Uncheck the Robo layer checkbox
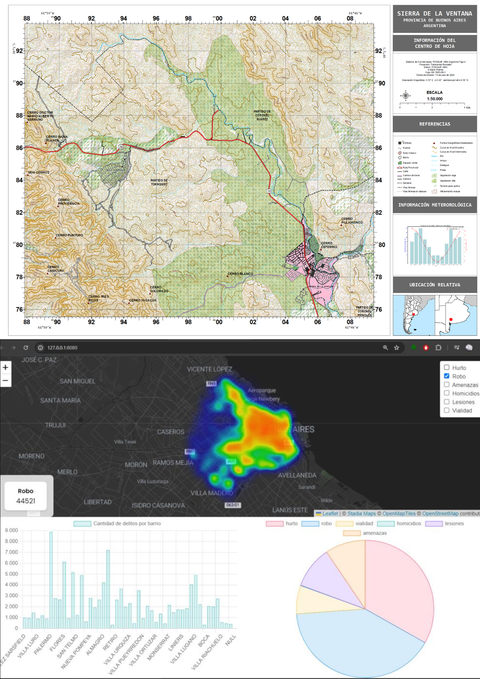 tap(447, 376)
